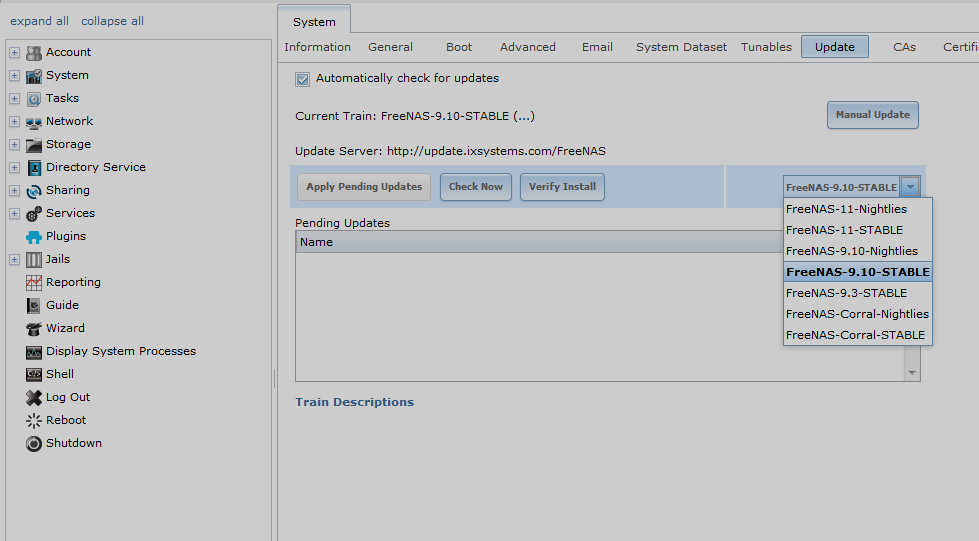Open the Train Descriptions section
Image resolution: width=979 pixels, height=541 pixels.
point(355,402)
